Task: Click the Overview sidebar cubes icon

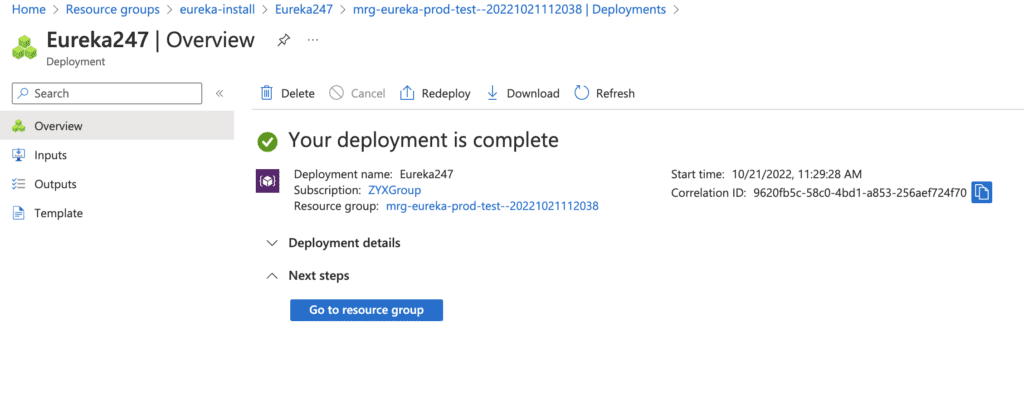Action: (19, 126)
